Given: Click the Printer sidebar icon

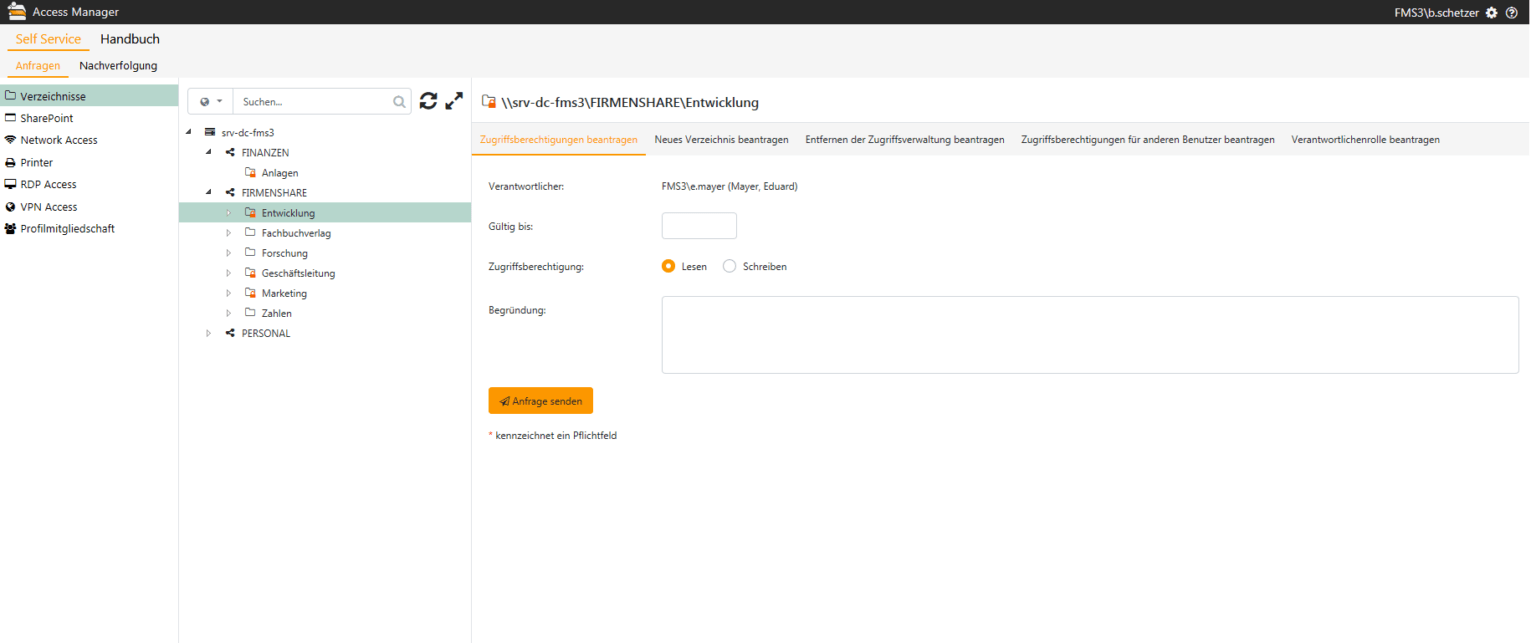Looking at the screenshot, I should (10, 162).
